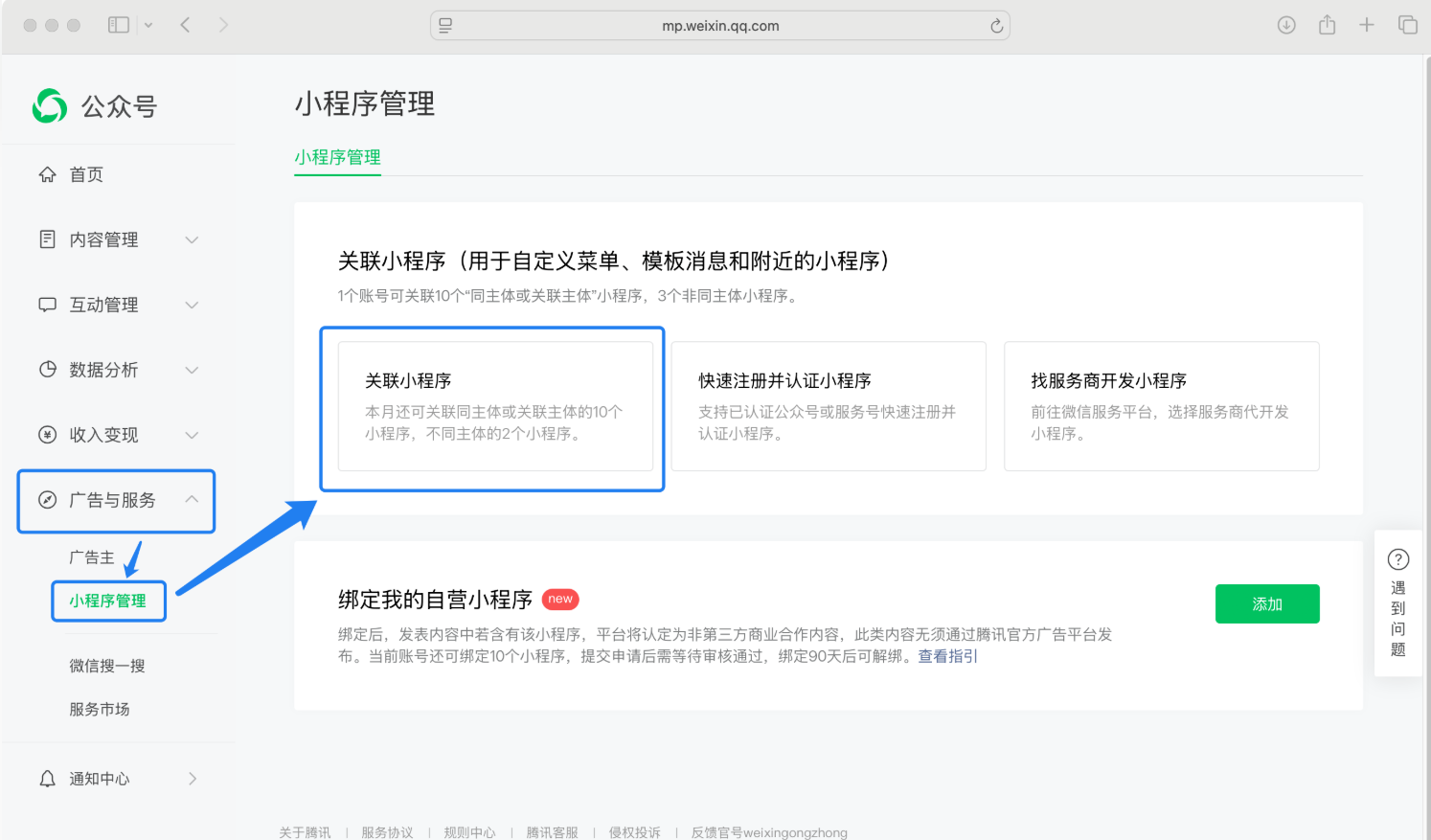Toggle the Safari sidebar icon
The height and width of the screenshot is (840, 1431).
(x=119, y=25)
